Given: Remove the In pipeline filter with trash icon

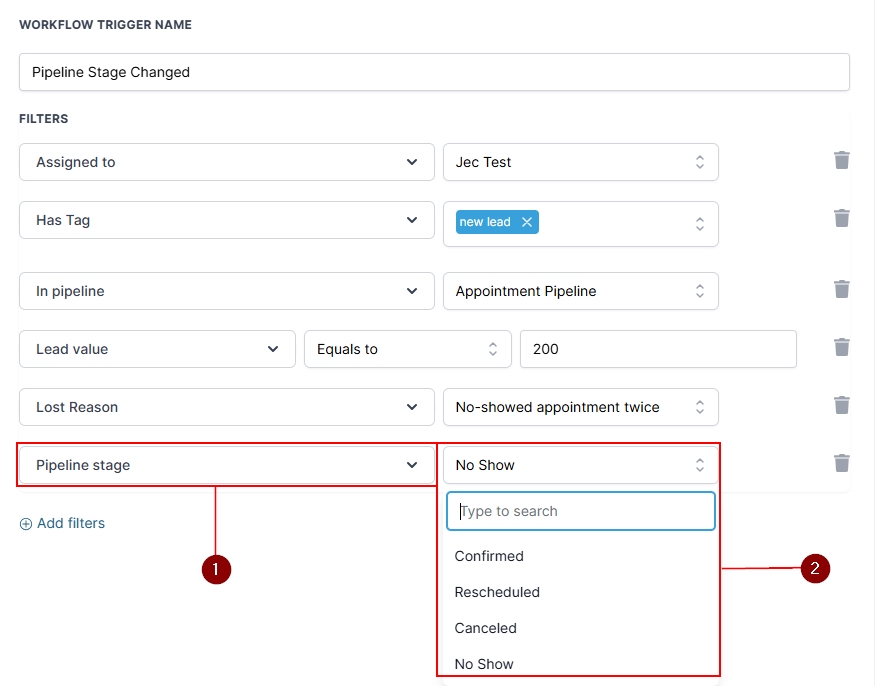Looking at the screenshot, I should (842, 289).
